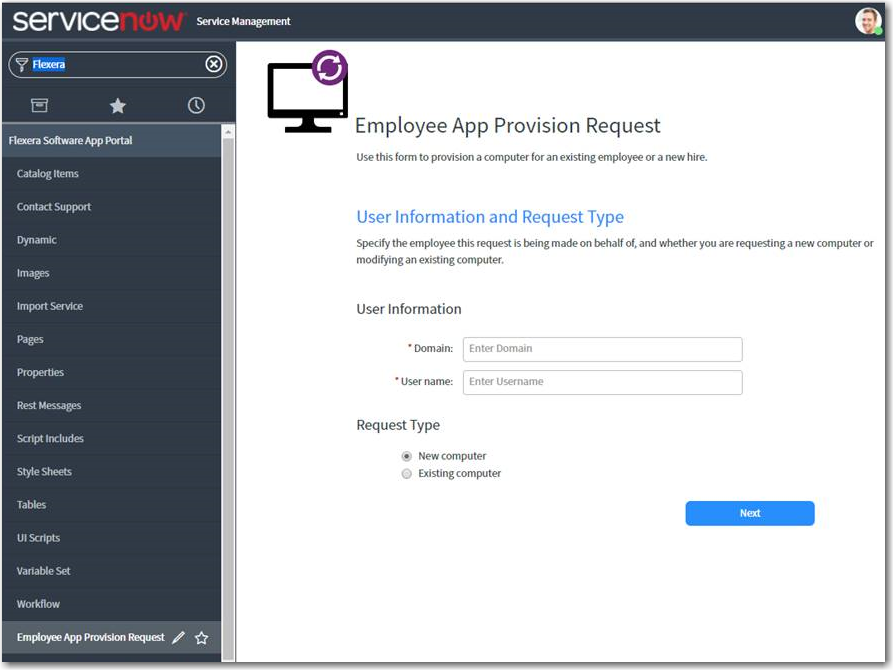View recent history with clock icon
The image size is (893, 670).
(x=197, y=104)
